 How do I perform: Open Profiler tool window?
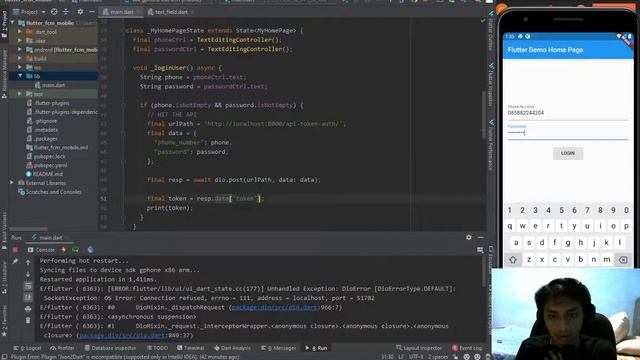coord(62,348)
